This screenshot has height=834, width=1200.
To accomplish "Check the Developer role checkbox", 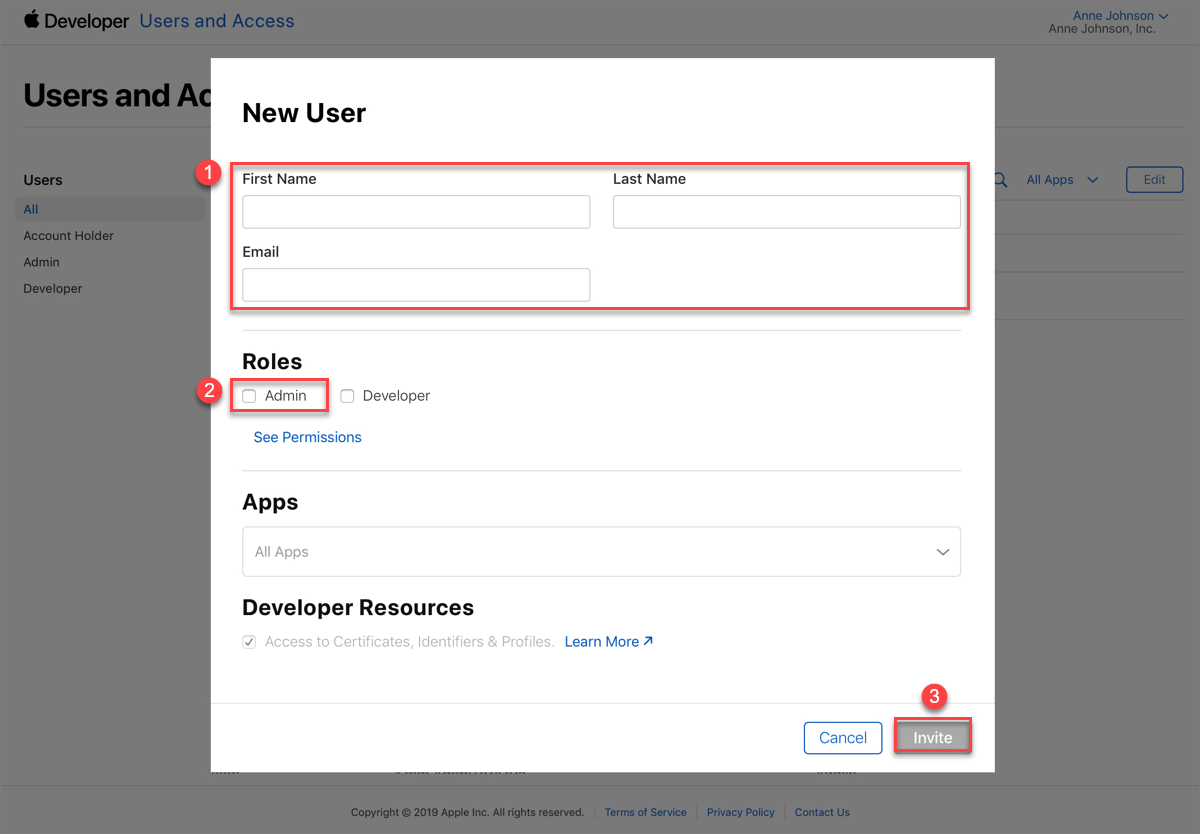I will tap(347, 396).
